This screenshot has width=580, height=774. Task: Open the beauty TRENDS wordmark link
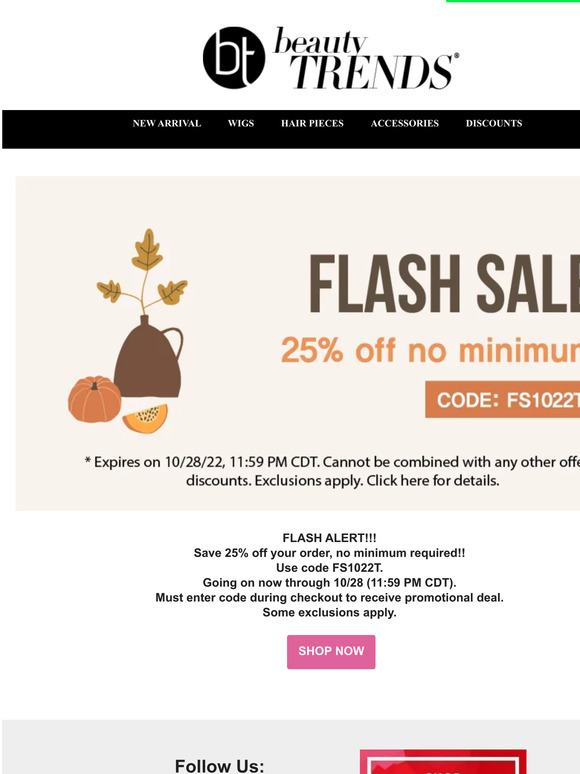(x=366, y=58)
